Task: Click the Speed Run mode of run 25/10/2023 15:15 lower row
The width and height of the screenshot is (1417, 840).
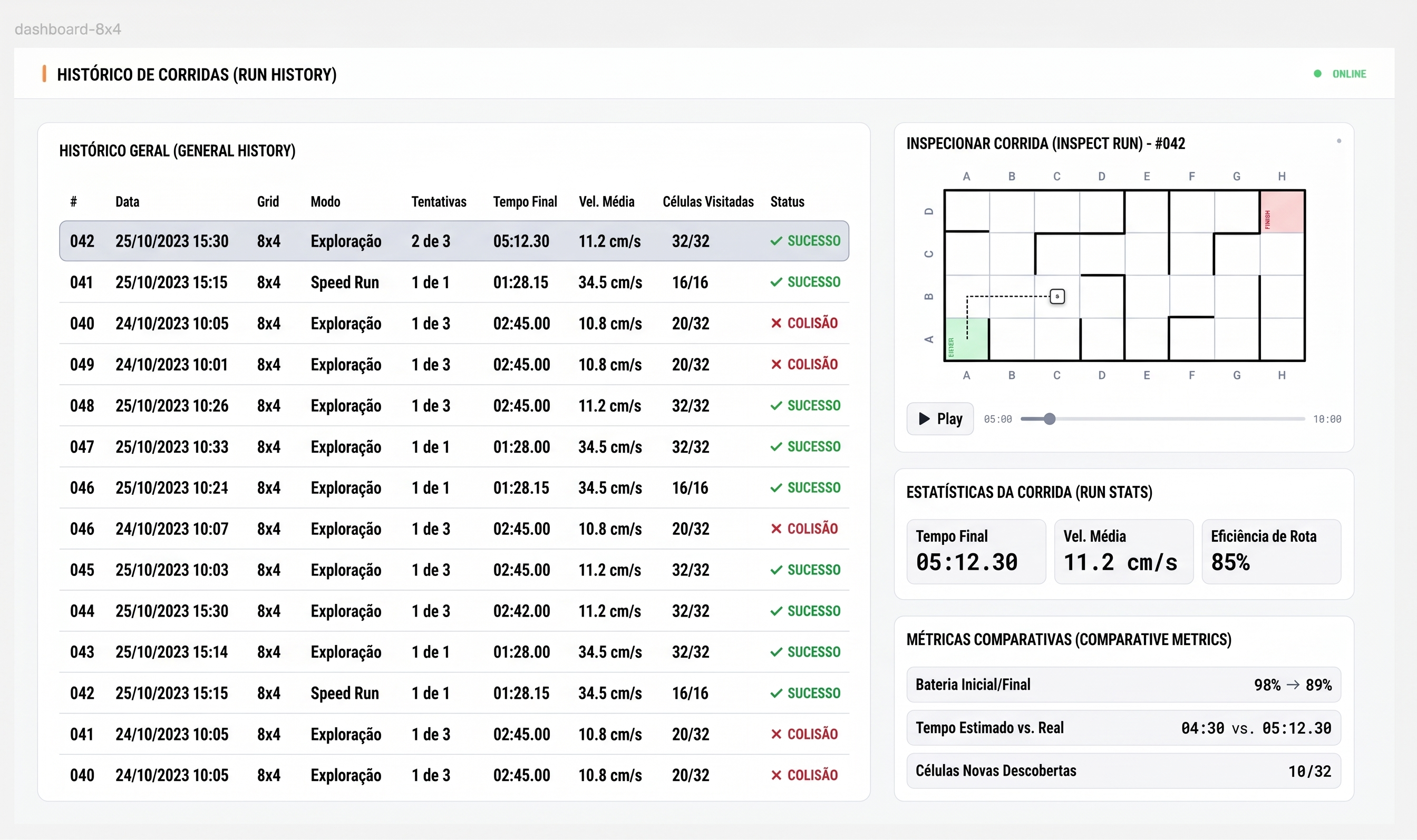Action: click(345, 694)
